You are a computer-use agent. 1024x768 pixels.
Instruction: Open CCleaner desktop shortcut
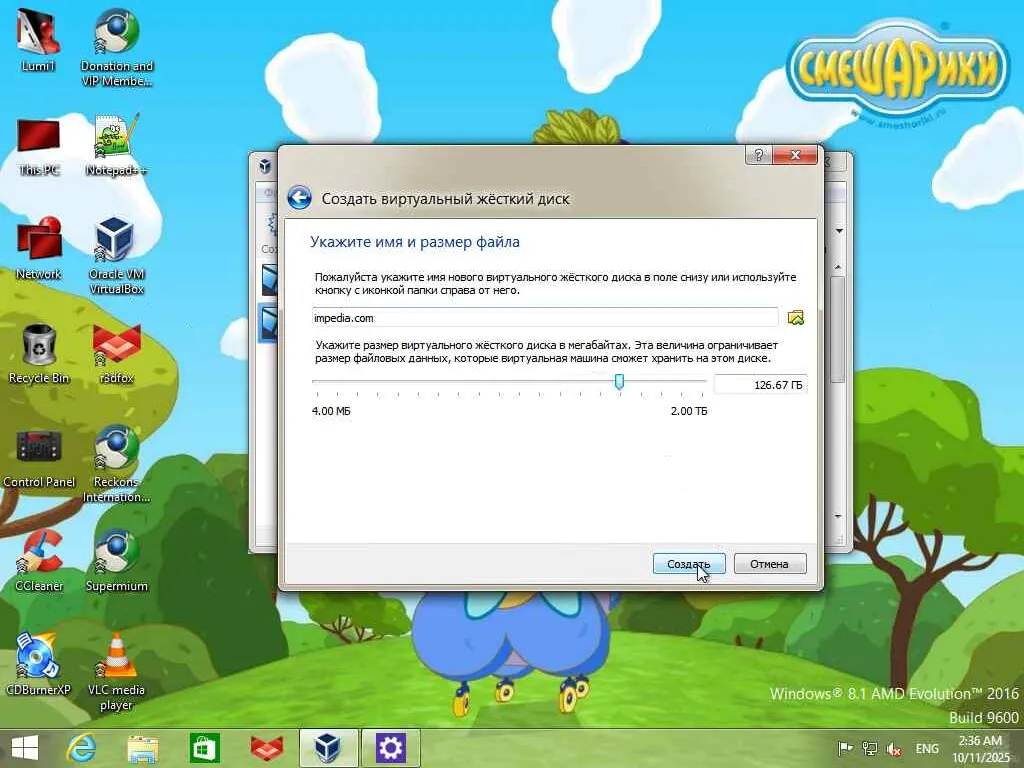(39, 561)
